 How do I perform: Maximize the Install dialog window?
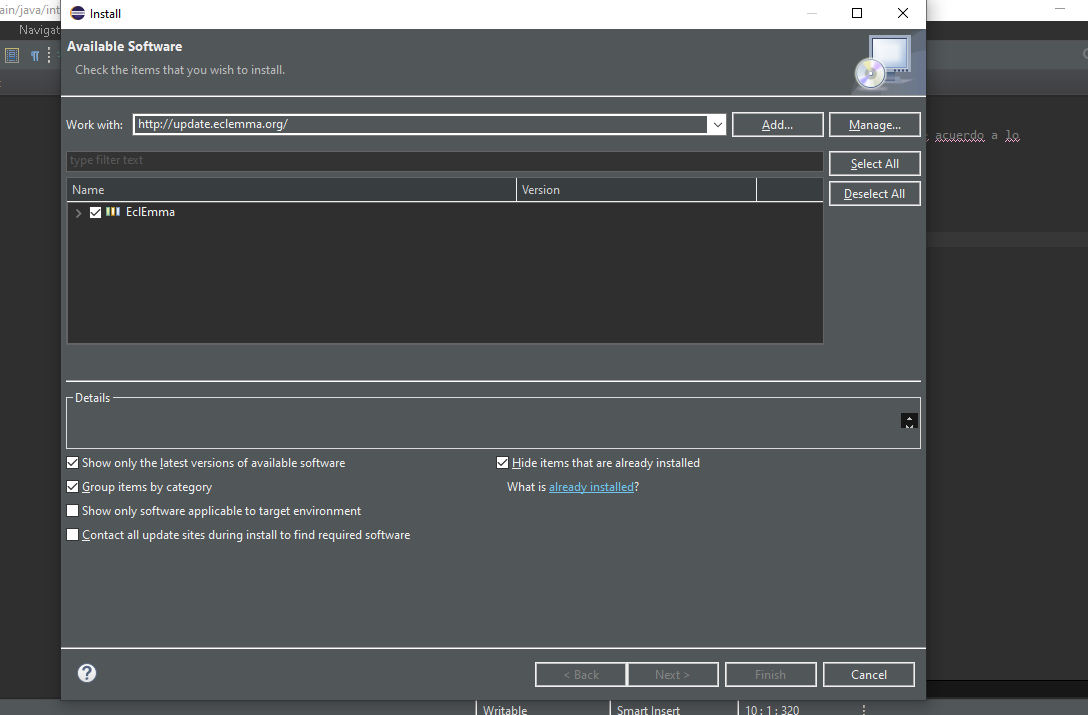coord(857,14)
